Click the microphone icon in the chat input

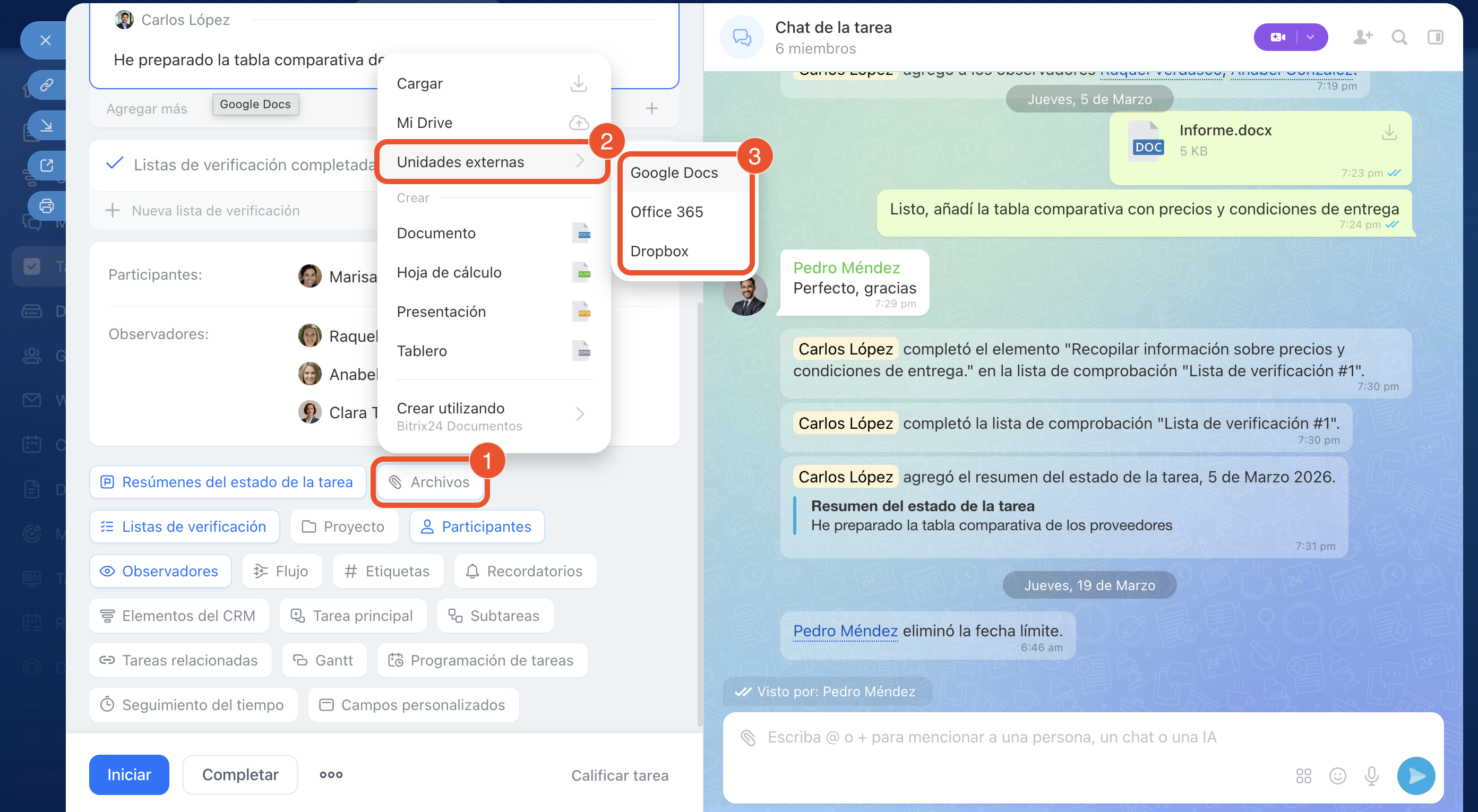[1371, 775]
